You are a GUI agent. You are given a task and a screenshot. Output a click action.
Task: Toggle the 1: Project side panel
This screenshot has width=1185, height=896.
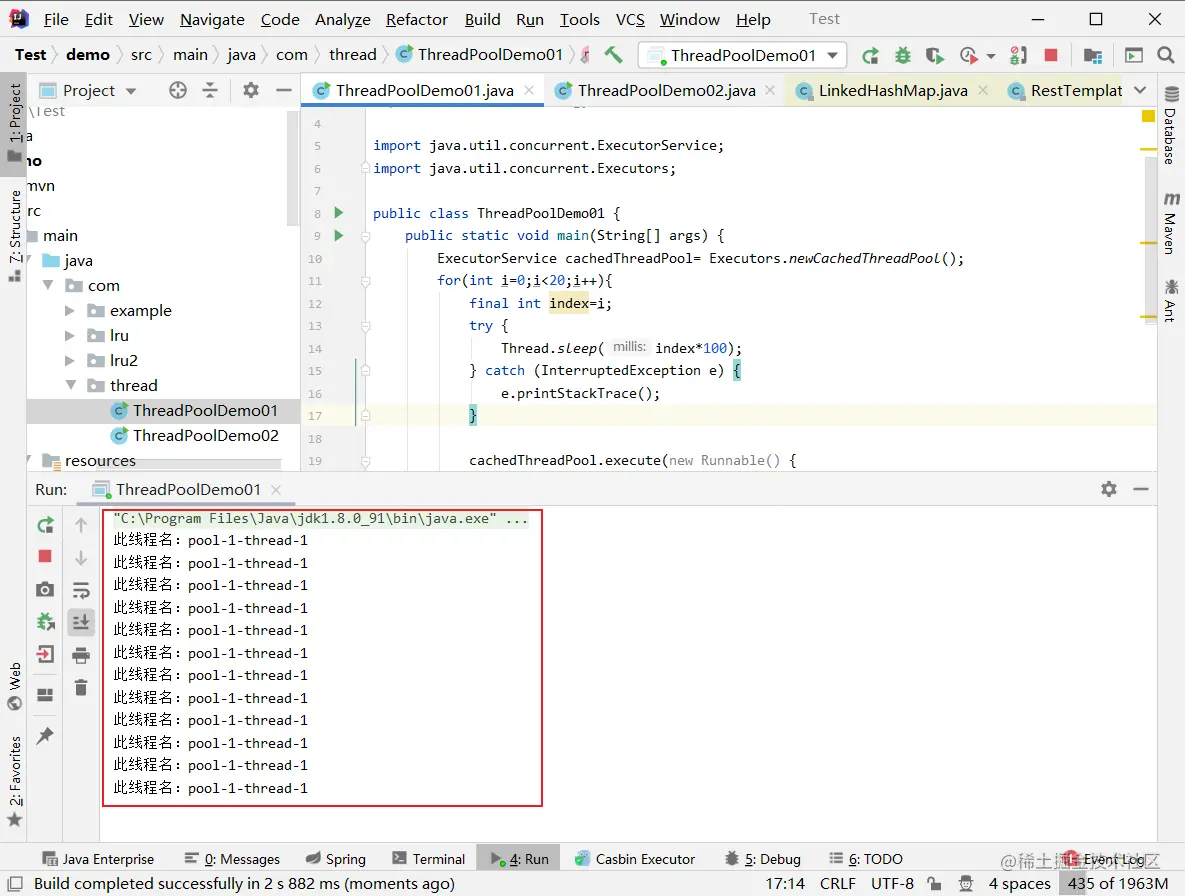pos(14,123)
